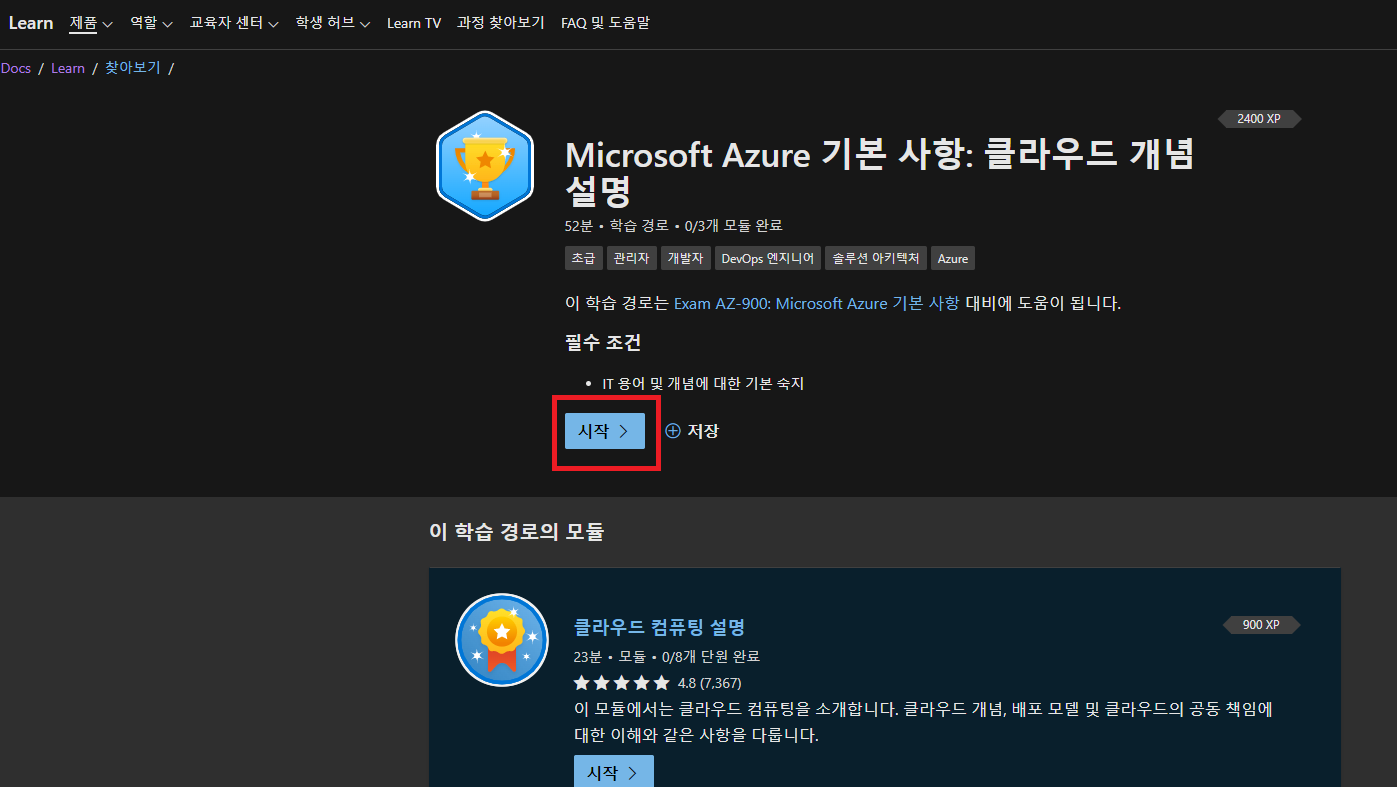
Task: Click the 900 XP module badge
Action: tap(1262, 625)
